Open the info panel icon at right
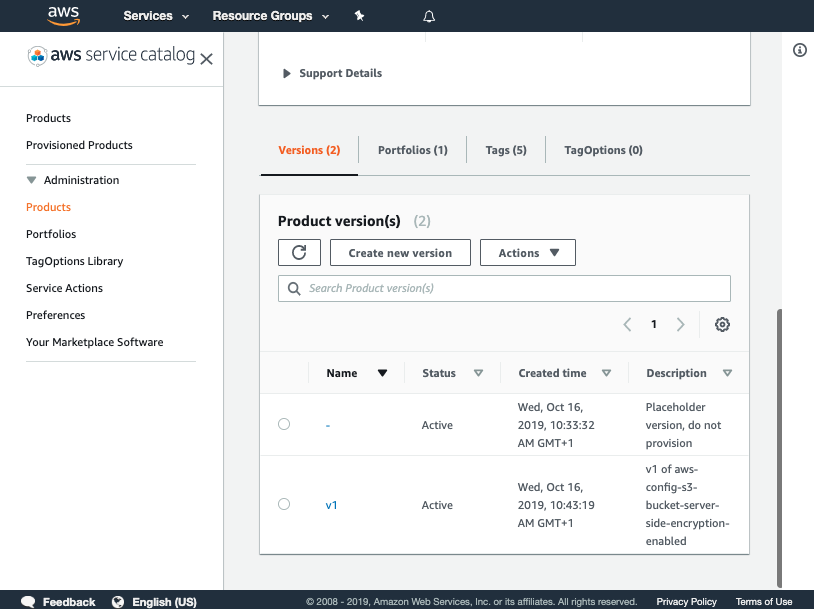This screenshot has height=609, width=814. 799,50
